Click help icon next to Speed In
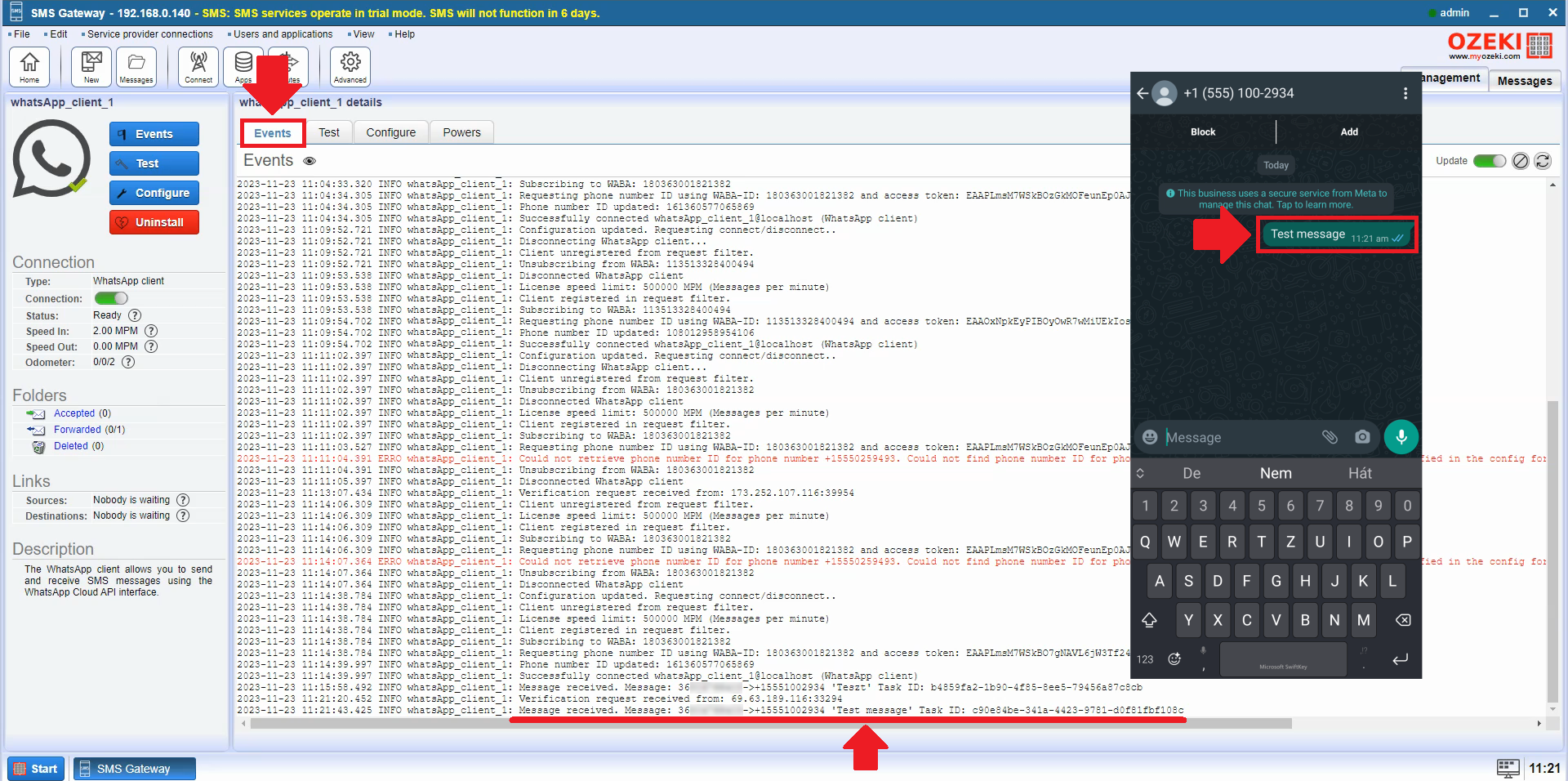The image size is (1568, 781). [151, 331]
